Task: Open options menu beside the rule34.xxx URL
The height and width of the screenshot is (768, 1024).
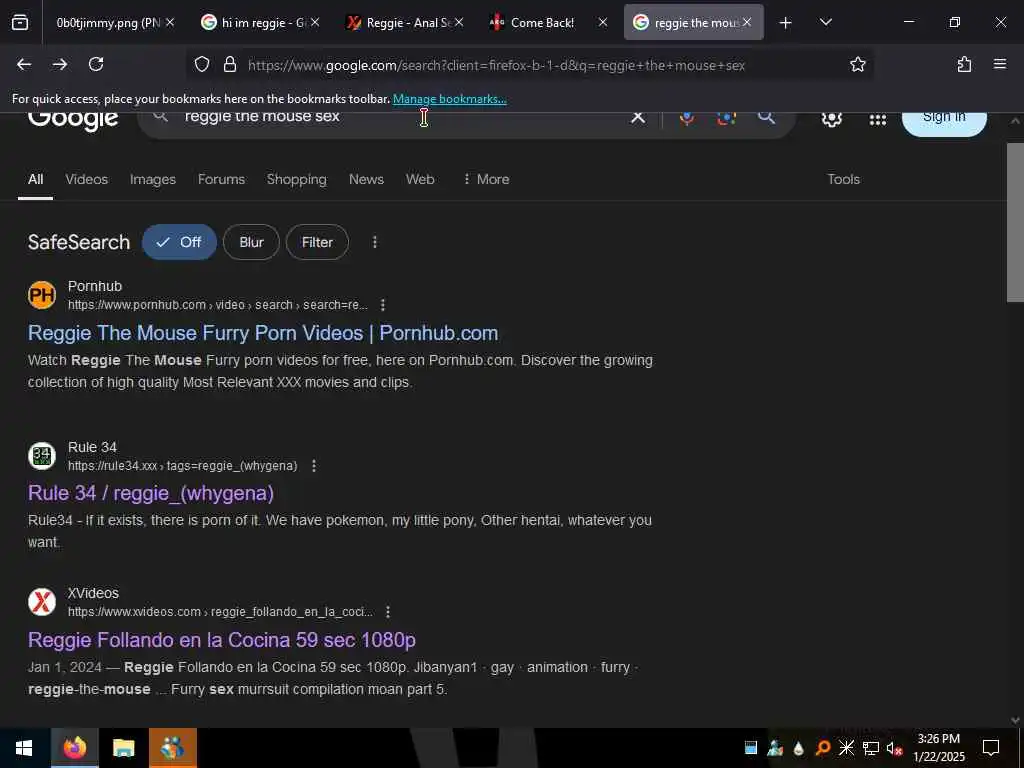Action: click(314, 466)
